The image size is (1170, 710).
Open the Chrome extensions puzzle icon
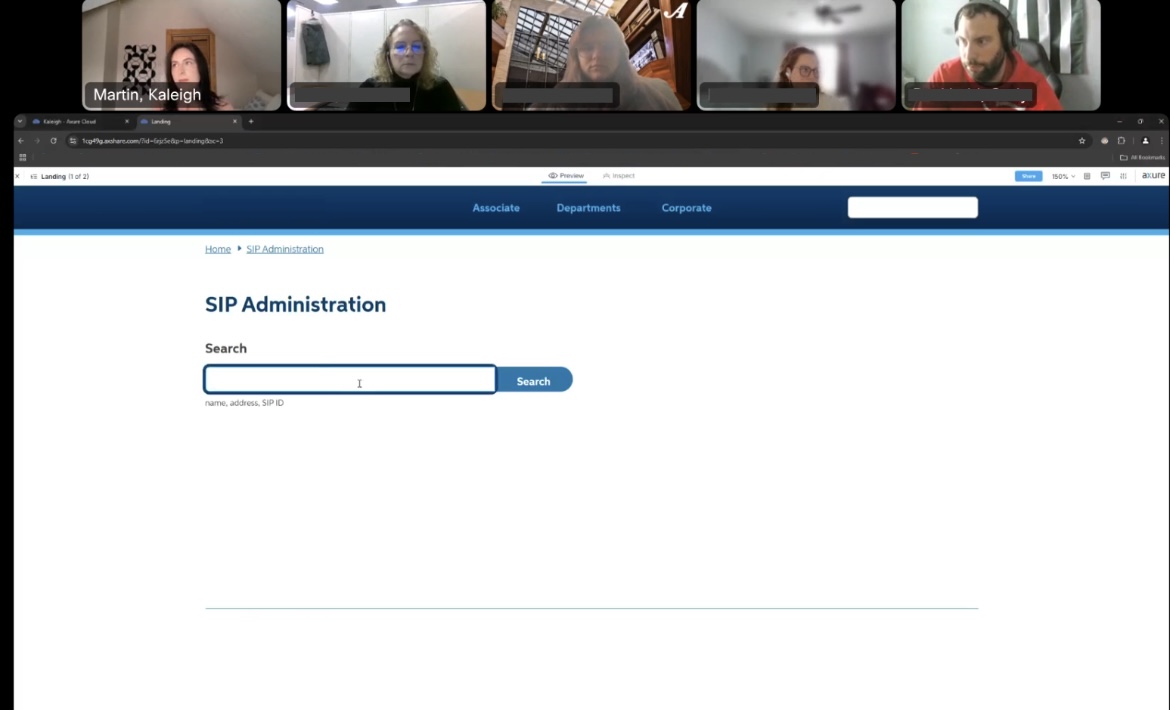1121,141
